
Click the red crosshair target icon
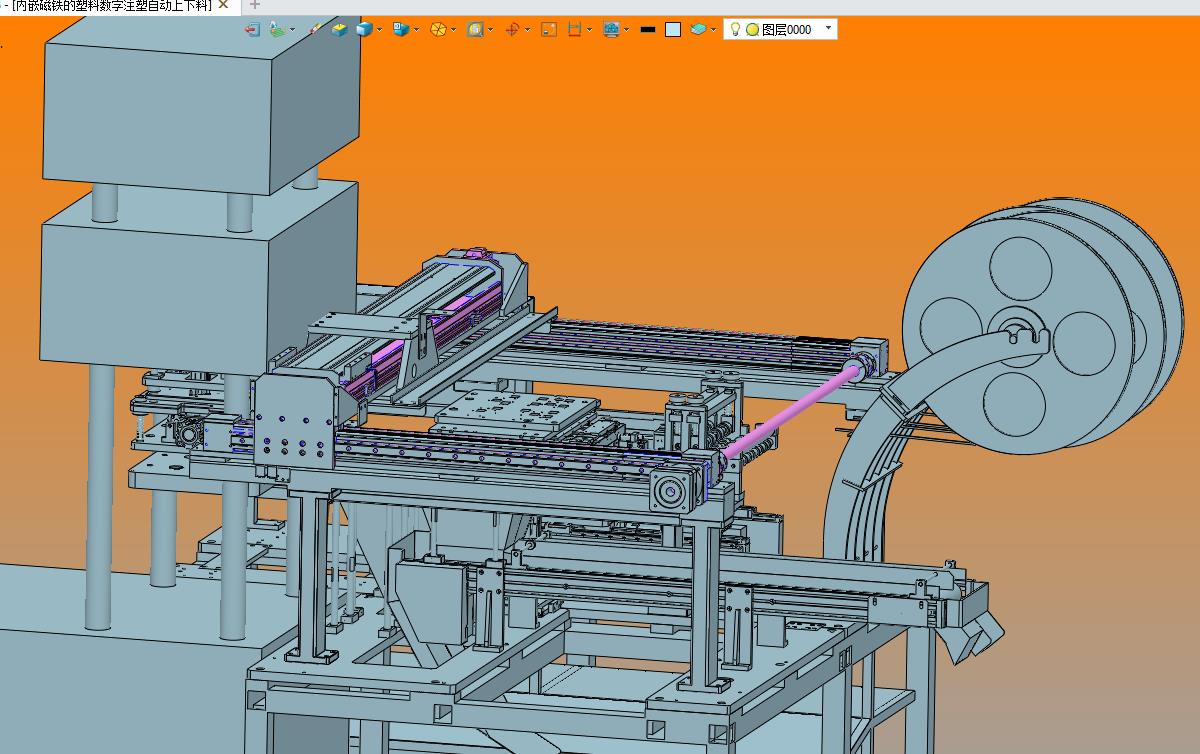(x=512, y=30)
